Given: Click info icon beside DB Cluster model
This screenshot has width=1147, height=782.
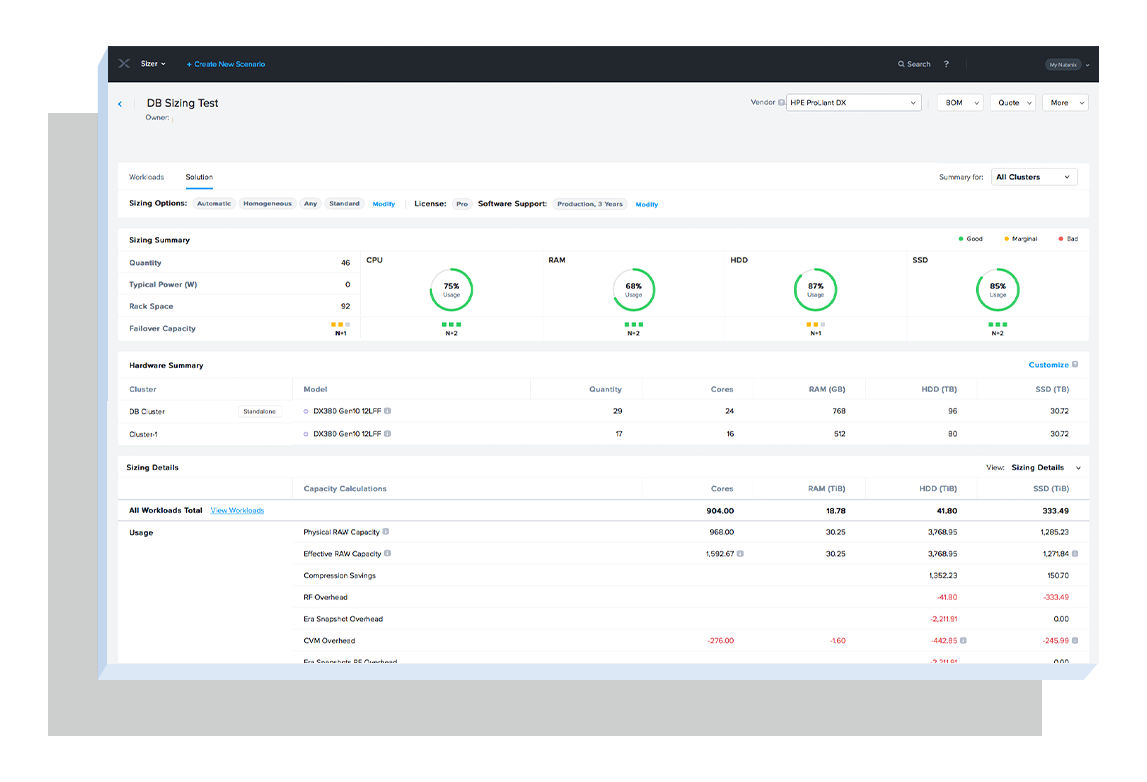Looking at the screenshot, I should pyautogui.click(x=388, y=411).
